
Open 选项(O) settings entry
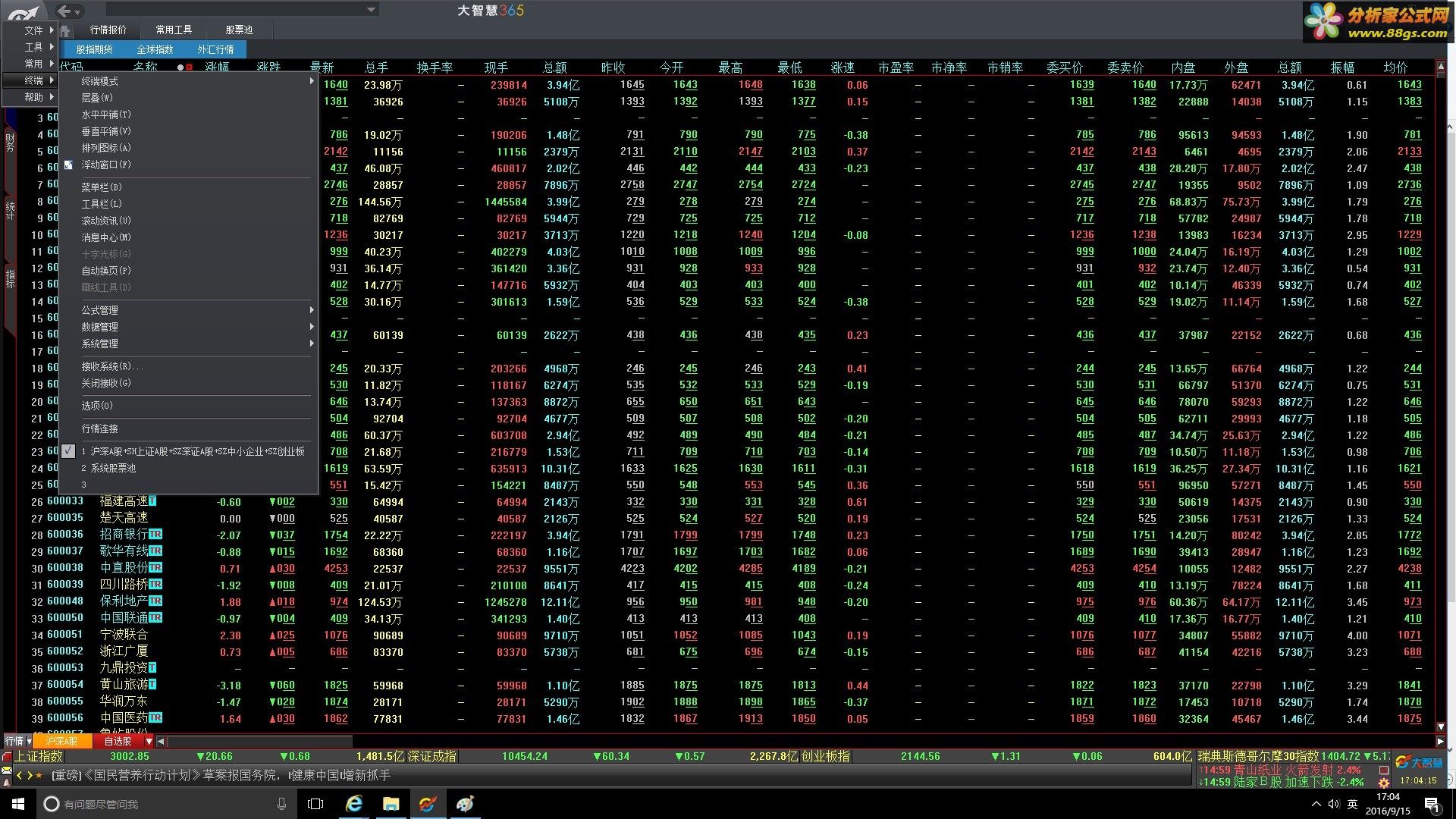click(188, 406)
